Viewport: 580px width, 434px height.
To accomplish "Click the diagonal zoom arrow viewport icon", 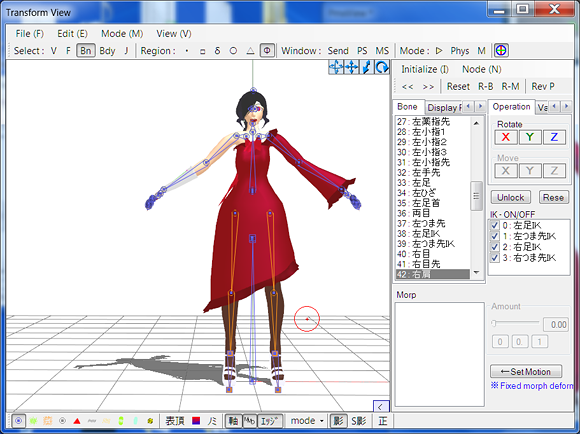I will [366, 67].
